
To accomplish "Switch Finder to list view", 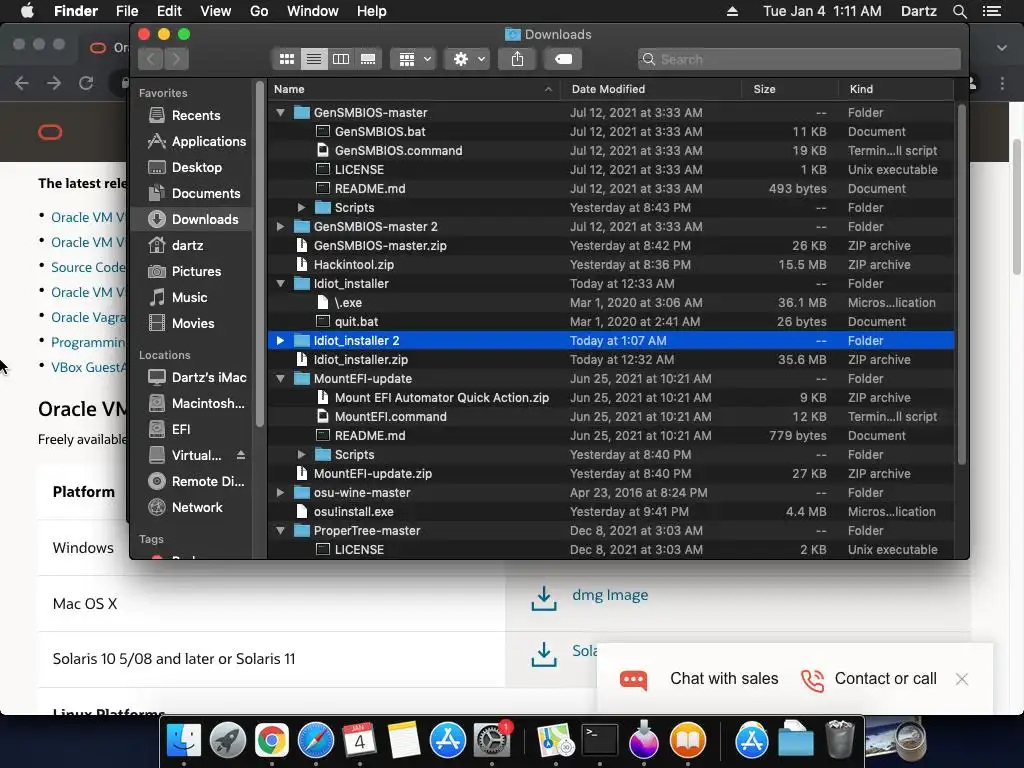I will click(x=314, y=59).
